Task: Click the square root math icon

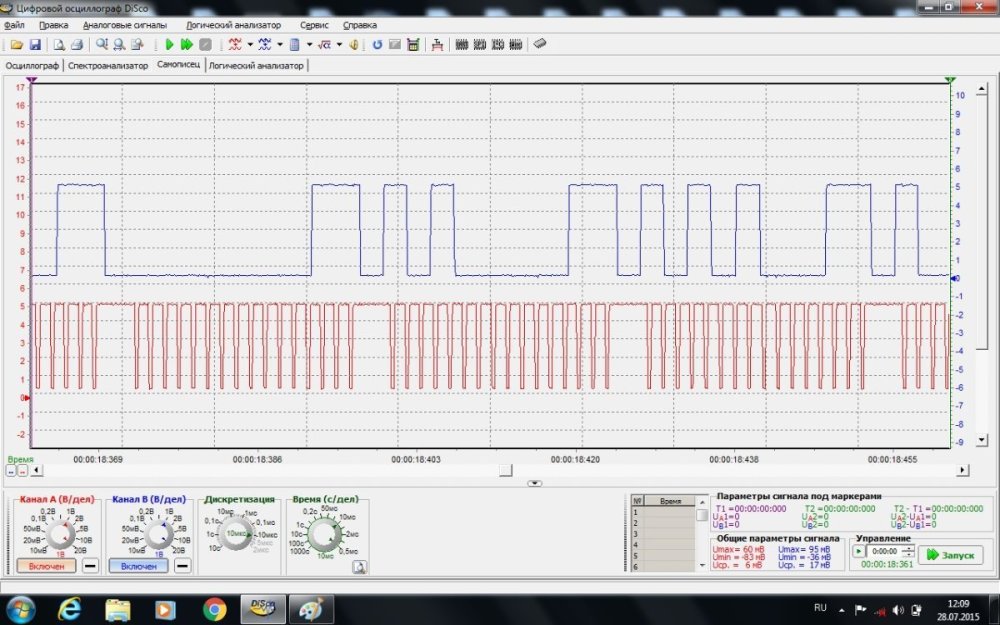Action: pyautogui.click(x=325, y=45)
